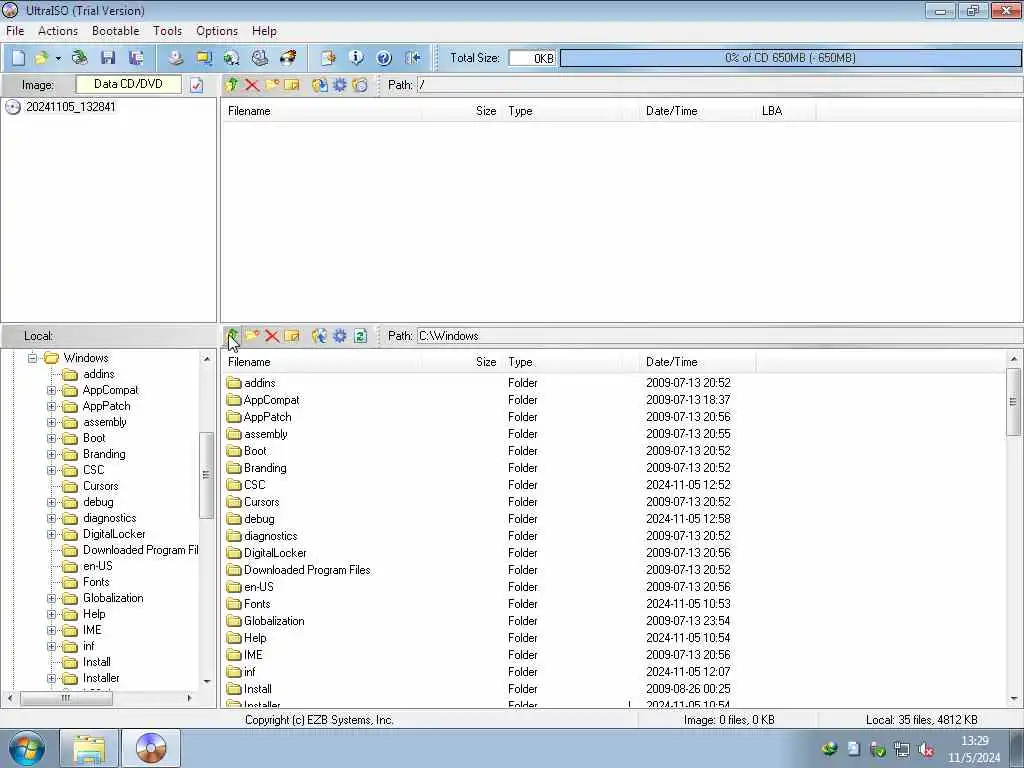Click the Data CD/DVD image type box

(129, 84)
